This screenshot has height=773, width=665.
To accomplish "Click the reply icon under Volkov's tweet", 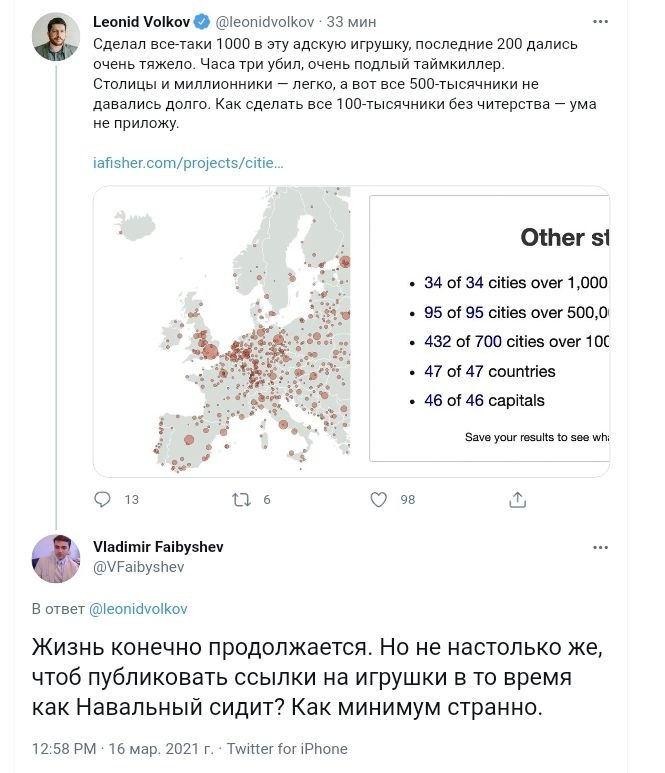I will (x=104, y=499).
